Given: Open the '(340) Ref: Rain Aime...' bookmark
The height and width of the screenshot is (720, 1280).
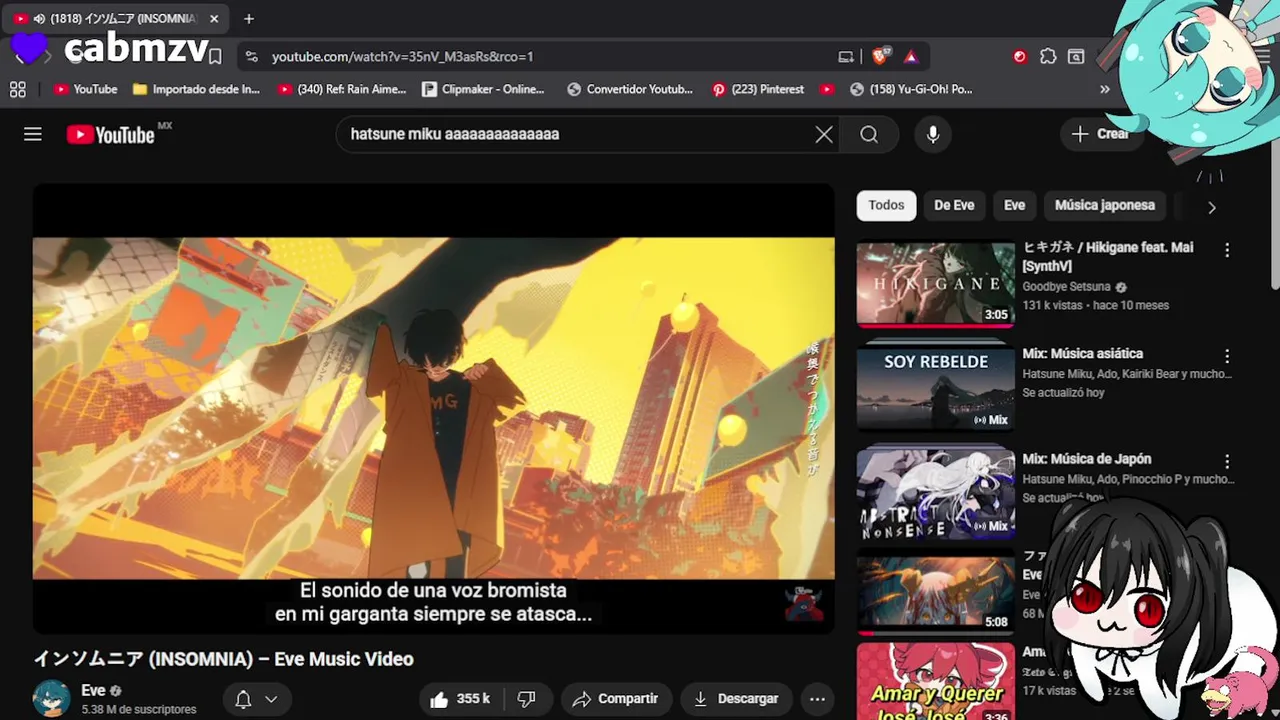Looking at the screenshot, I should [x=342, y=89].
